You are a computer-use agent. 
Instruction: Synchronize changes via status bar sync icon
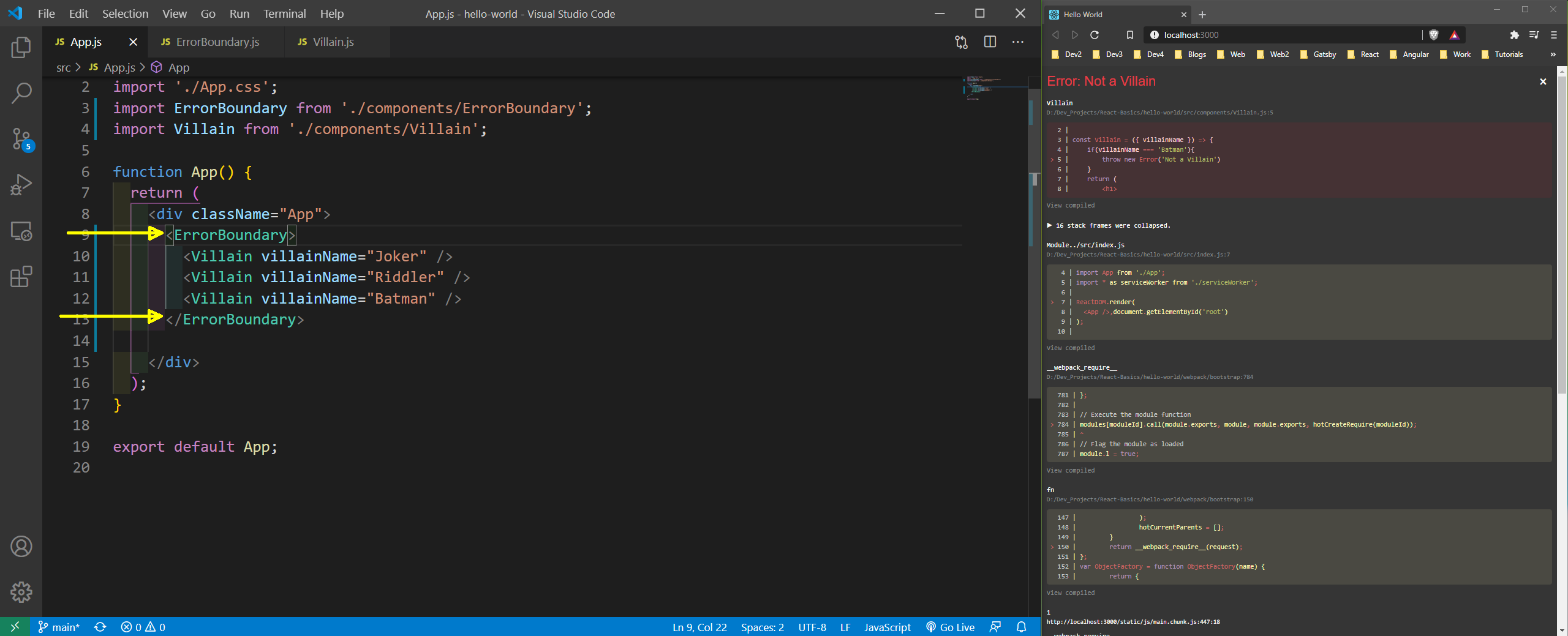(x=100, y=627)
